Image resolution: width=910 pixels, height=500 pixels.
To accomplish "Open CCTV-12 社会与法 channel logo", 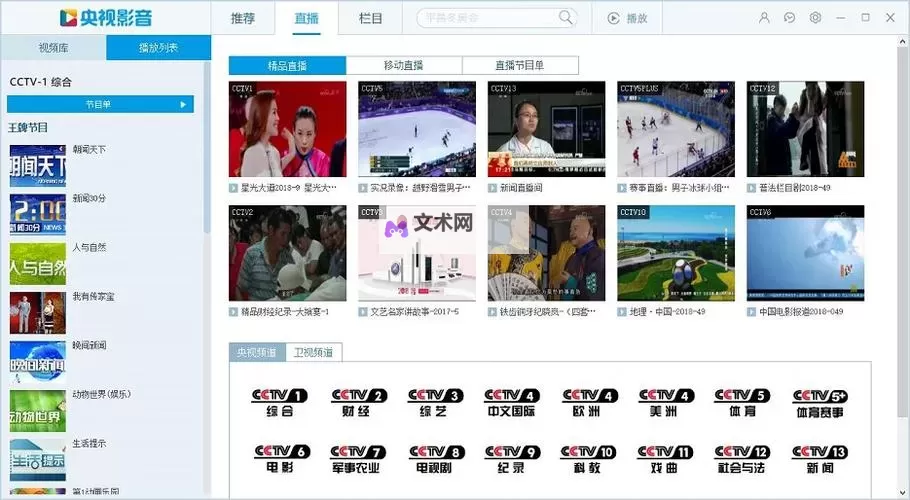I will 742,459.
